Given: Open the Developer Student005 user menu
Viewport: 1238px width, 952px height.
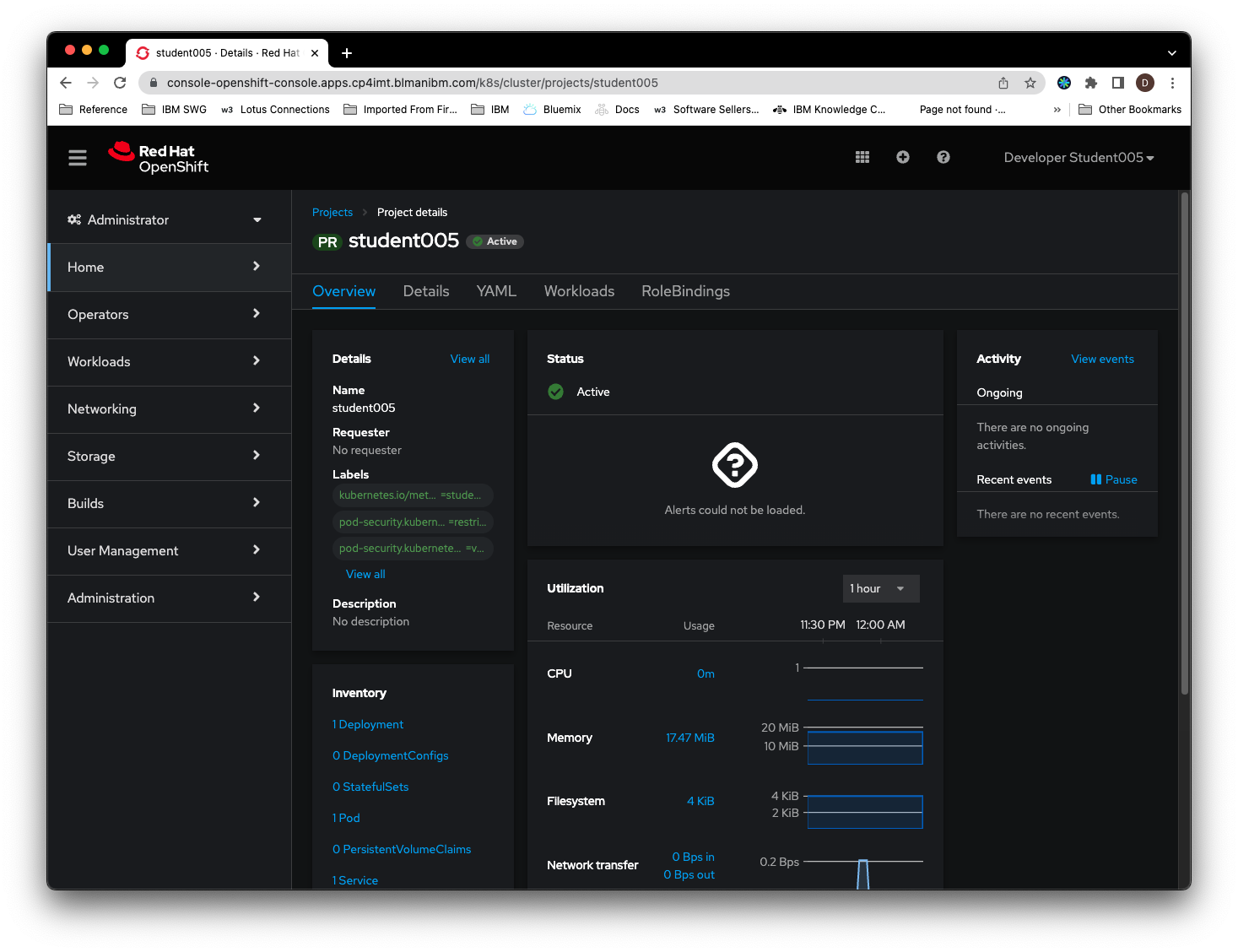Looking at the screenshot, I should tap(1079, 158).
